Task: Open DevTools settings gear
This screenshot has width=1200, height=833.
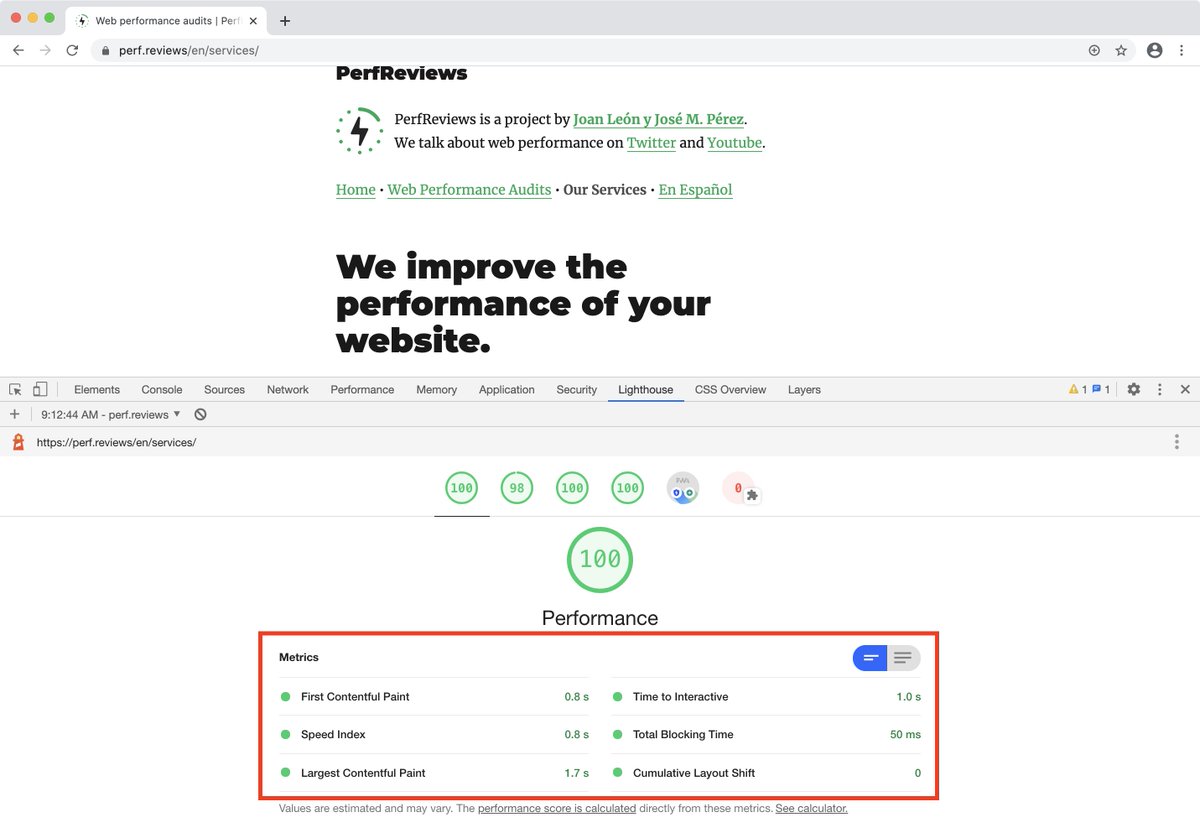Action: tap(1133, 389)
